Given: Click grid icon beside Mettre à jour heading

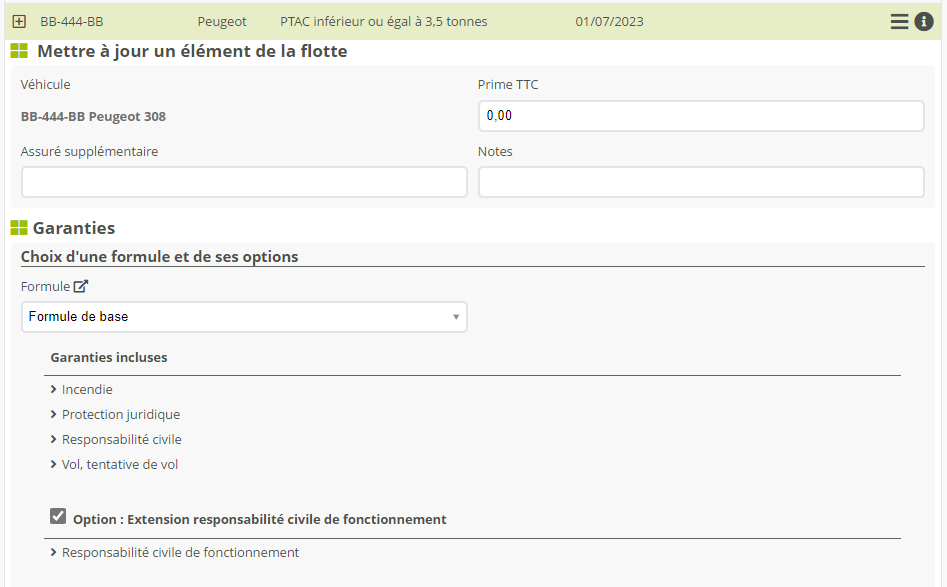Looking at the screenshot, I should (x=19, y=51).
